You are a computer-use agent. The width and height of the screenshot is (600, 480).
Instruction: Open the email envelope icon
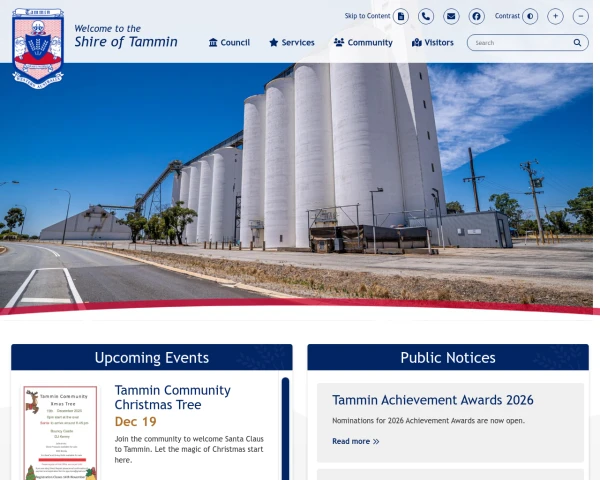click(451, 16)
